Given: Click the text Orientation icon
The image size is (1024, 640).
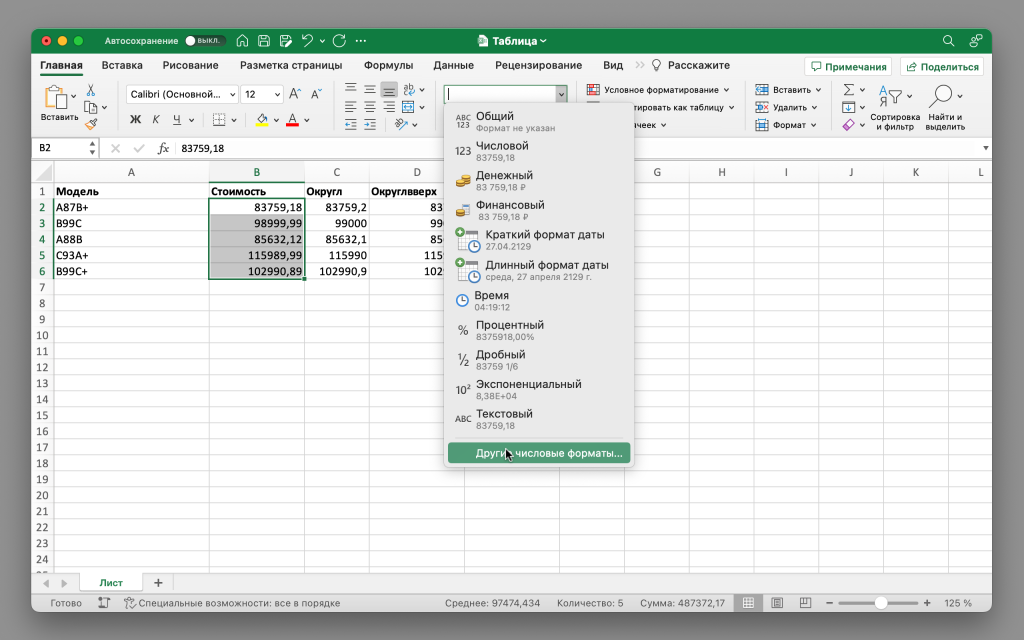Looking at the screenshot, I should pyautogui.click(x=401, y=124).
